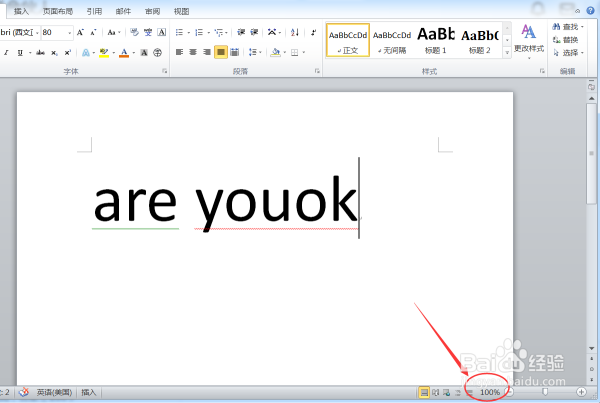Apply the red font color
Screen dimensions: 600x403
124,52
